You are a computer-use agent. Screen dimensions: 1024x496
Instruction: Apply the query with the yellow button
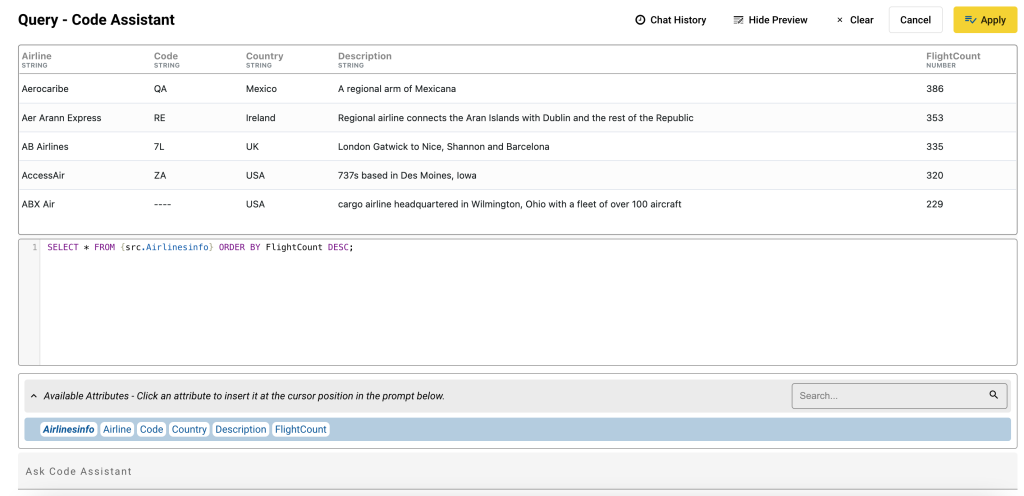pyautogui.click(x=985, y=20)
